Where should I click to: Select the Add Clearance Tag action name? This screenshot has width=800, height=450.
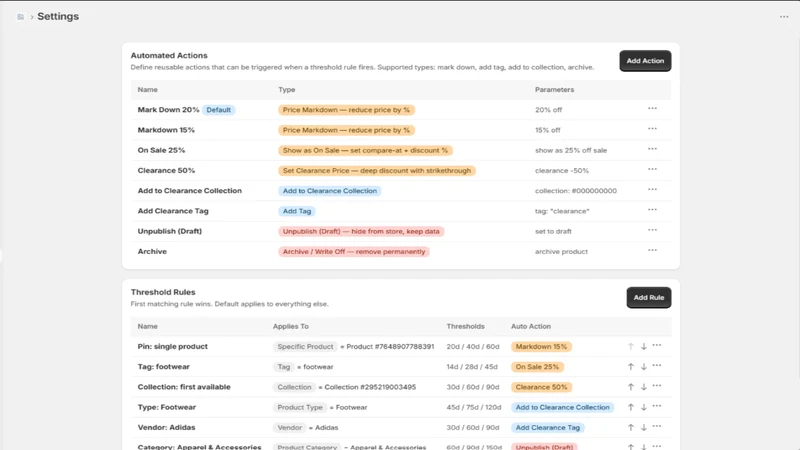click(173, 211)
